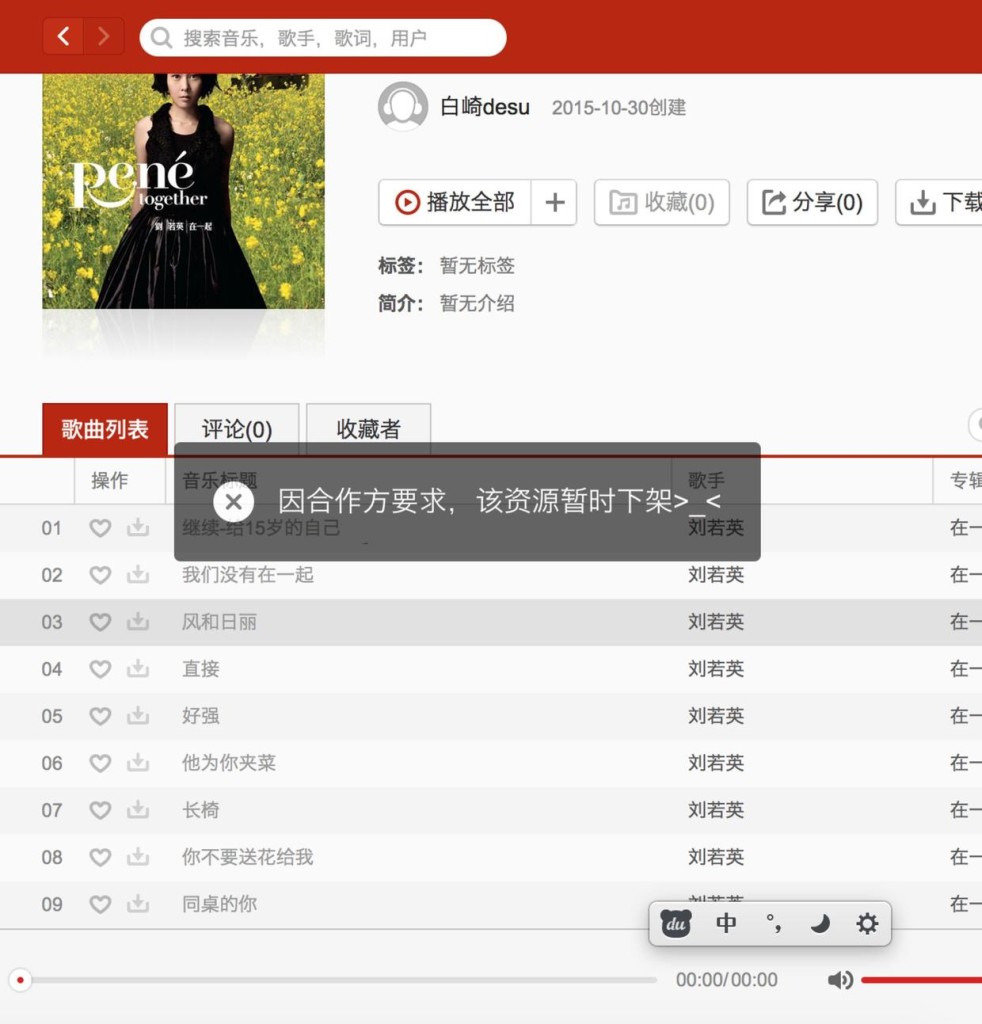Like song 08 你不要送花给我

pos(100,857)
